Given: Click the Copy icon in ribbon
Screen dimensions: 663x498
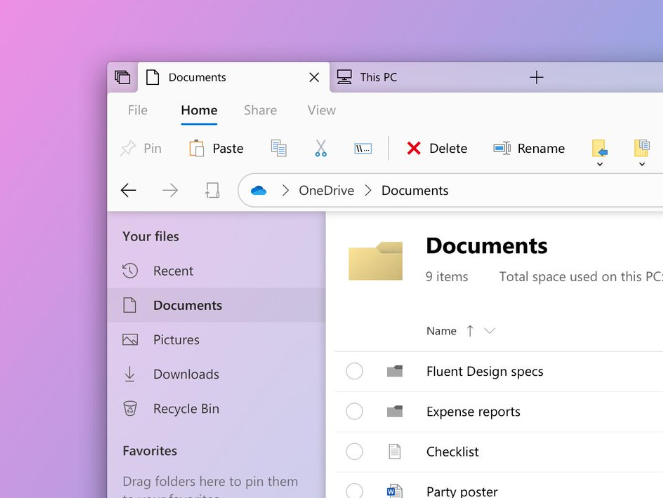Looking at the screenshot, I should point(278,148).
